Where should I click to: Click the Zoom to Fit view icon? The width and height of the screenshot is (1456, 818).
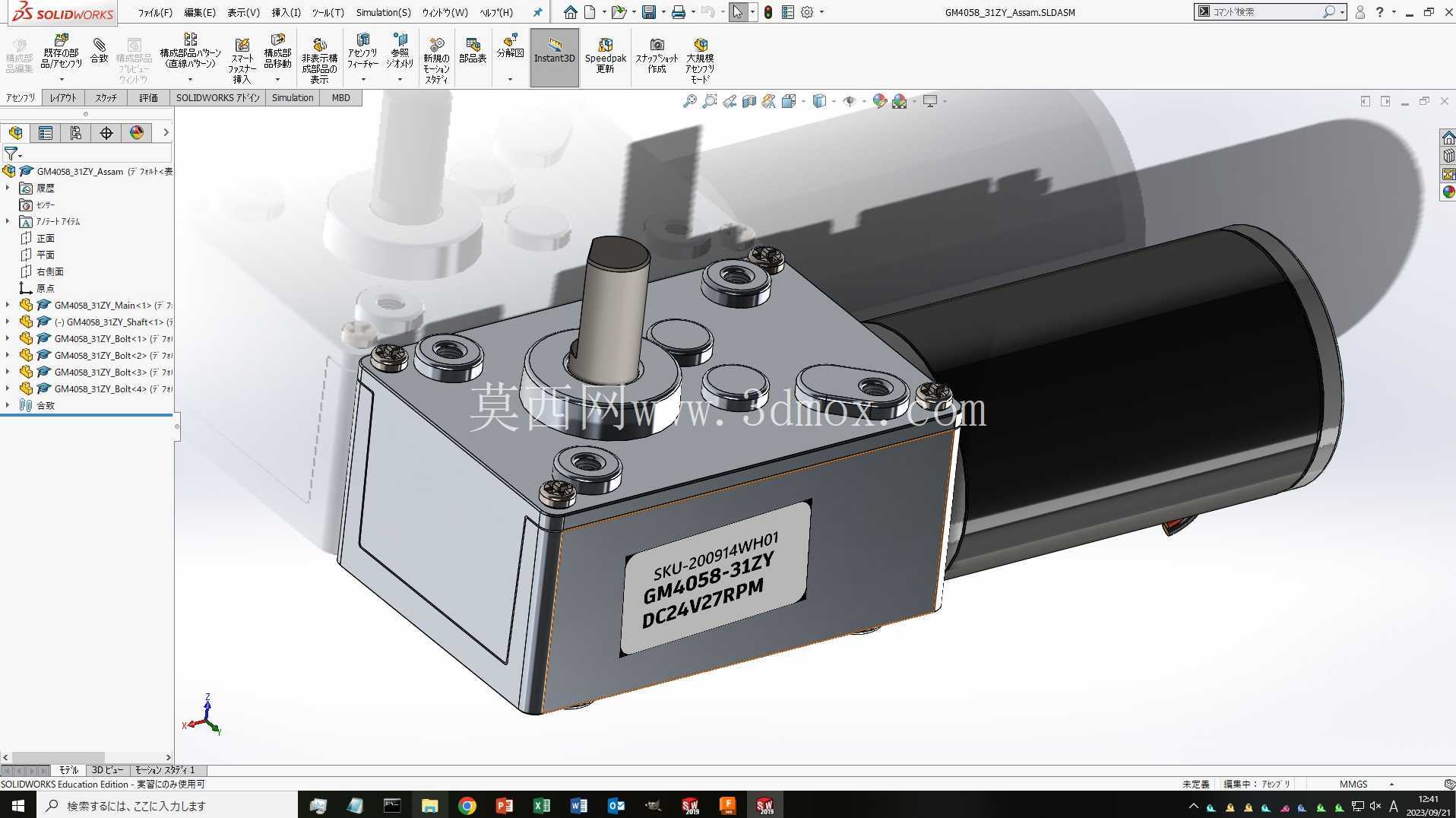tap(689, 101)
